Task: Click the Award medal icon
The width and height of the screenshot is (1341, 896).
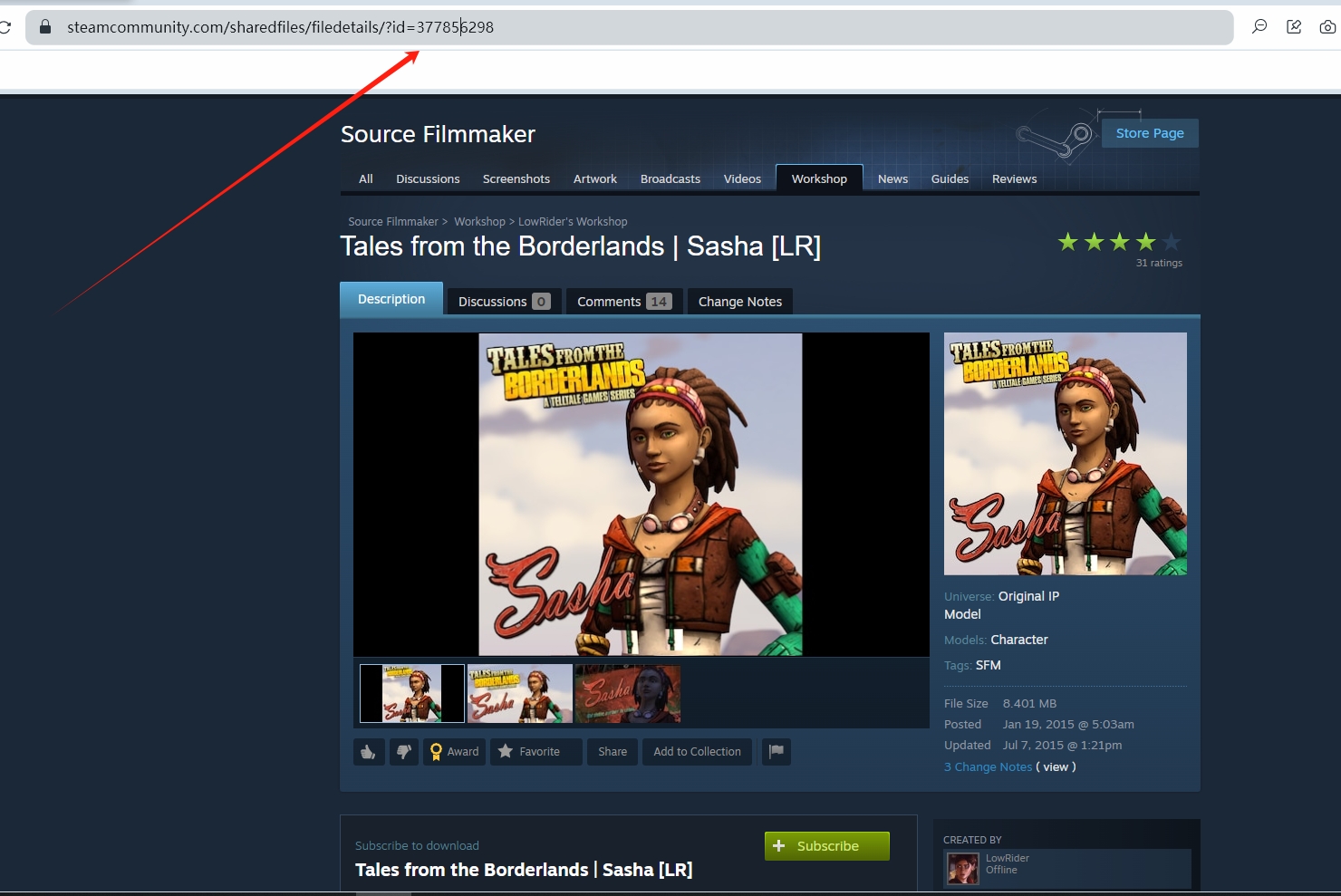Action: [x=438, y=751]
